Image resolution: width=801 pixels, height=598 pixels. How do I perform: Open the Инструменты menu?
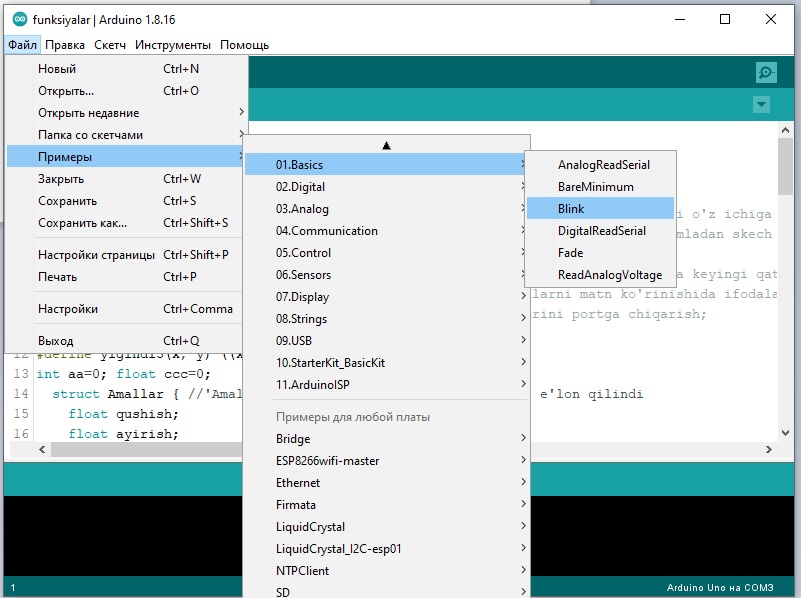tap(173, 45)
